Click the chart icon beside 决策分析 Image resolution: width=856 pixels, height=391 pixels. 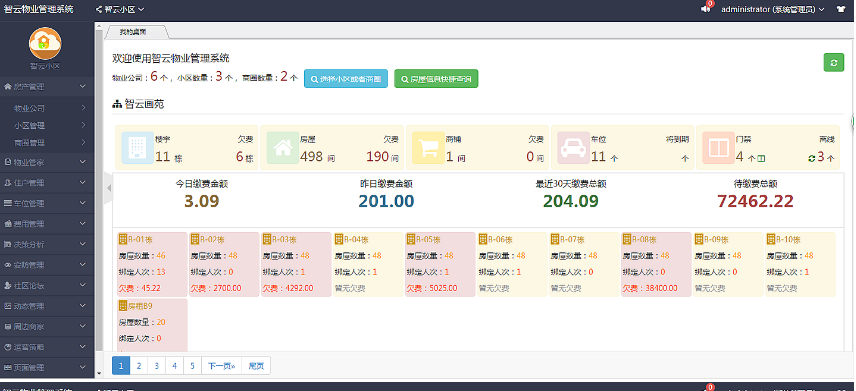pos(8,244)
